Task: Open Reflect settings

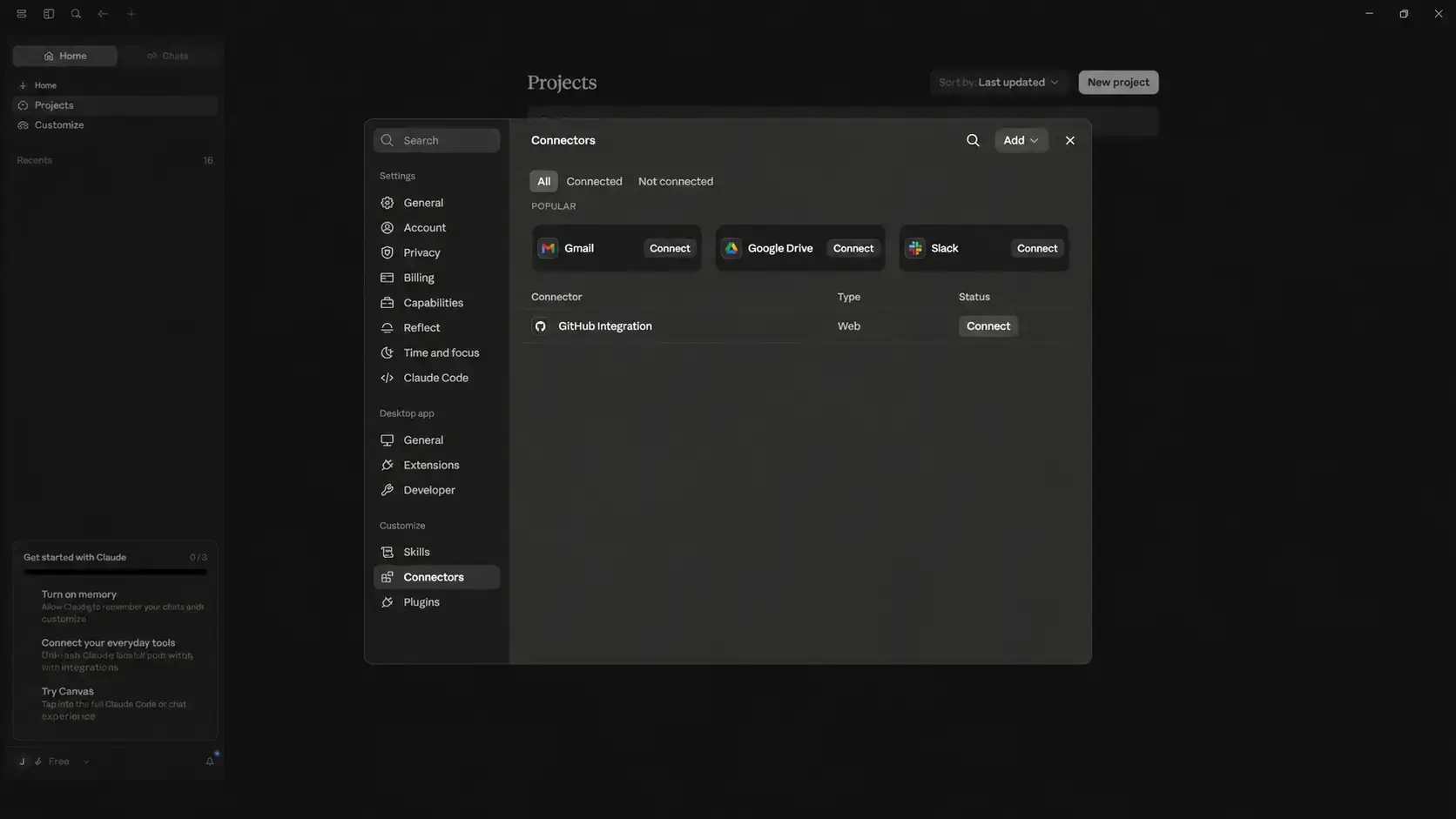Action: pyautogui.click(x=436, y=328)
